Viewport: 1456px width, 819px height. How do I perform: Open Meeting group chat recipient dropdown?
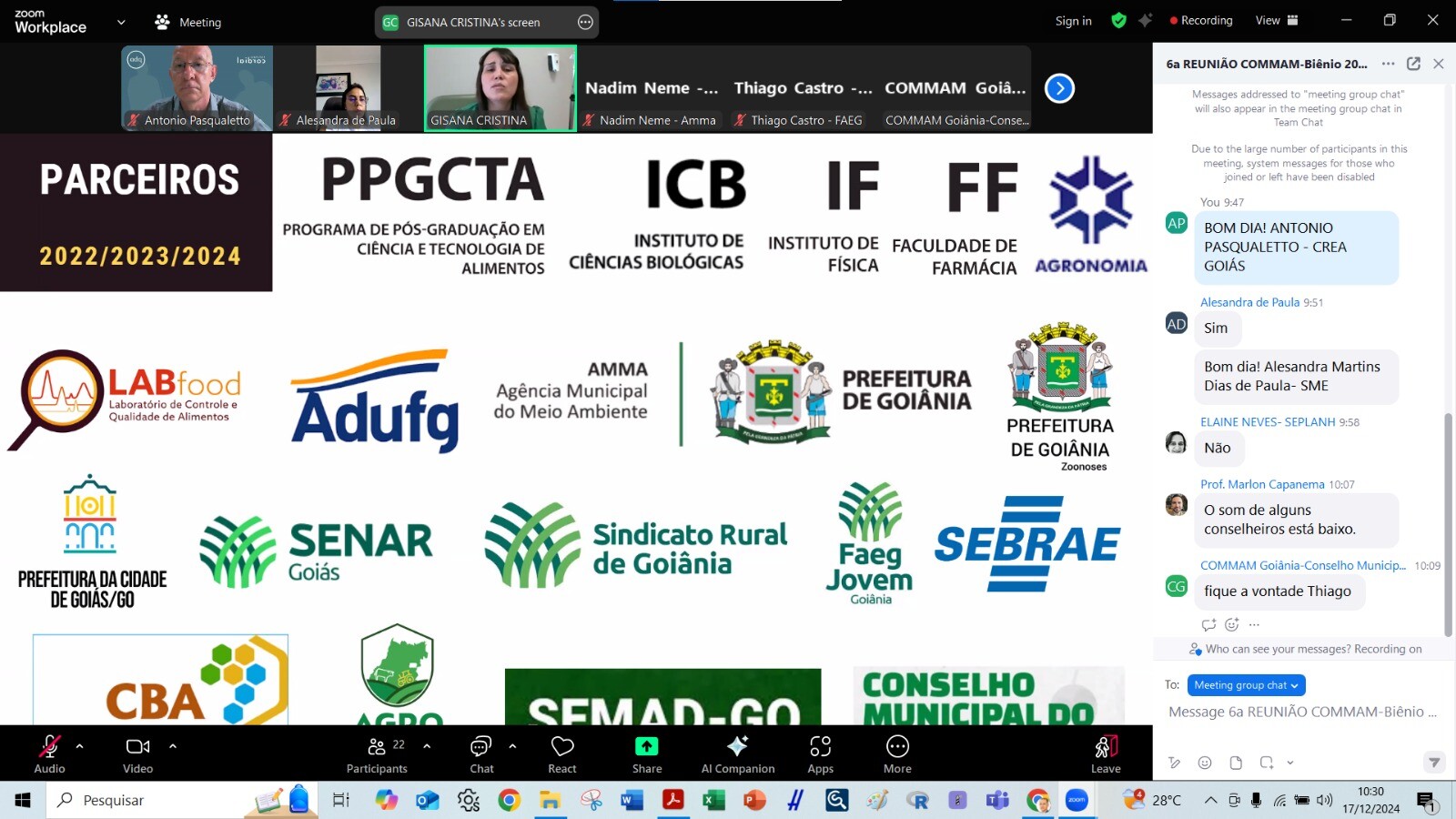click(1247, 685)
